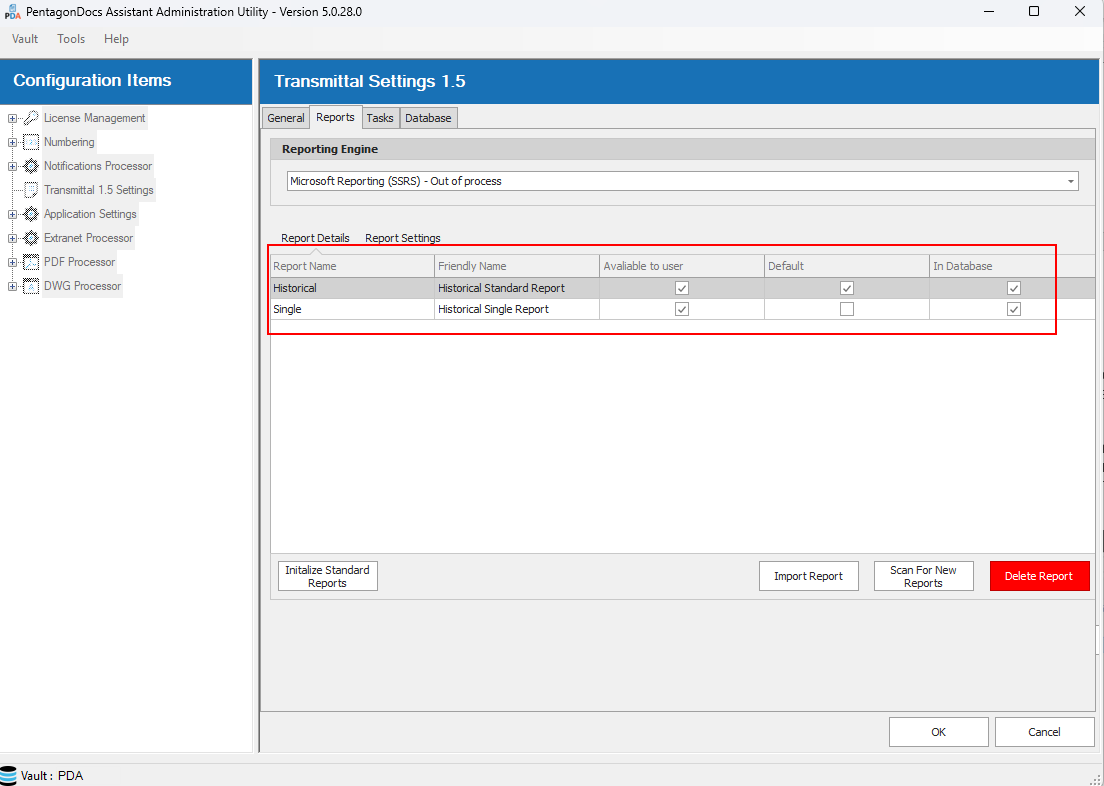Click the Application Settings gear icon

click(31, 214)
